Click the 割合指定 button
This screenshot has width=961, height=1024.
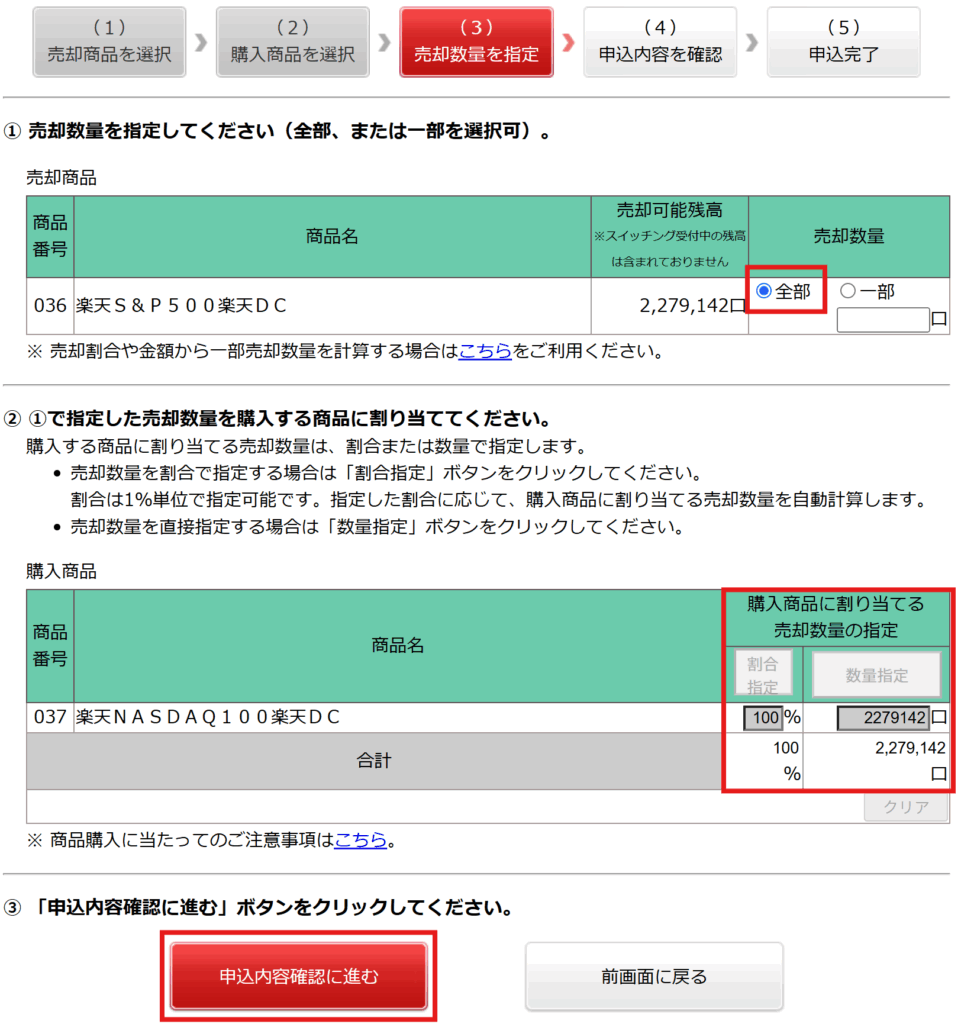point(763,673)
